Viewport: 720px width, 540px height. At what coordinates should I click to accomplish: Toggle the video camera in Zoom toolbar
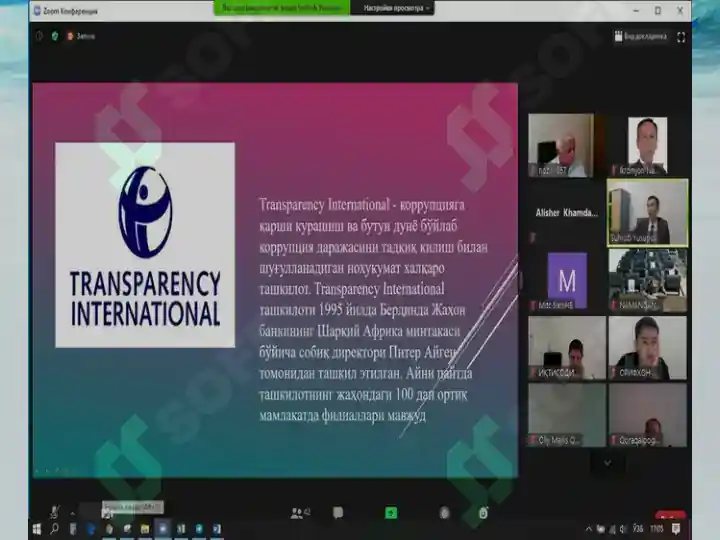pyautogui.click(x=107, y=513)
